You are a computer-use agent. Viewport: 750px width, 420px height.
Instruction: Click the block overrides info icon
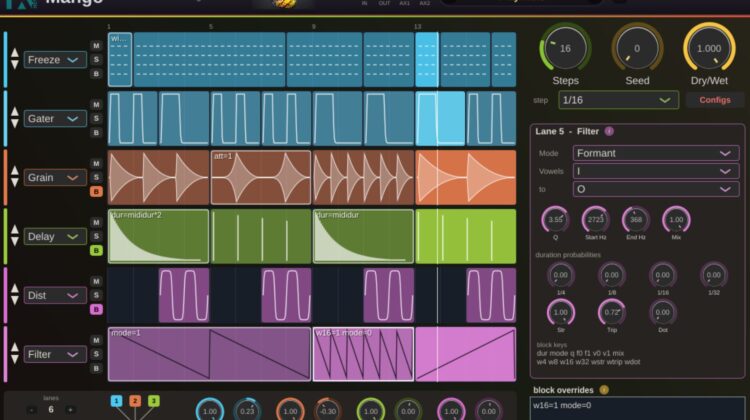[x=604, y=390]
